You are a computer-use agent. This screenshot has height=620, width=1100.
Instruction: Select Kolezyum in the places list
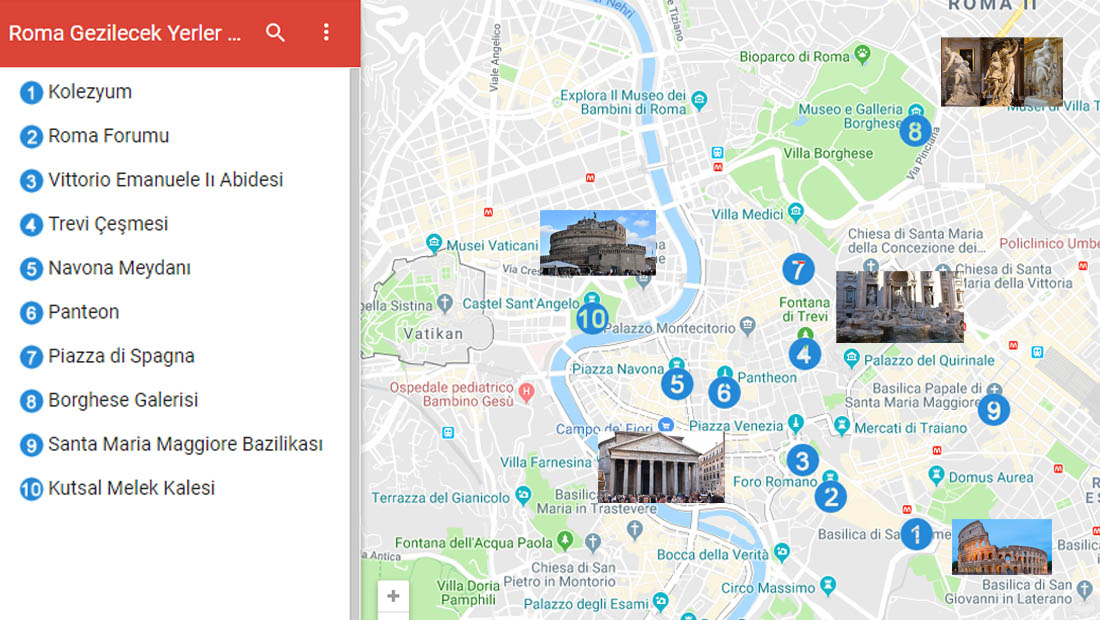(x=90, y=92)
